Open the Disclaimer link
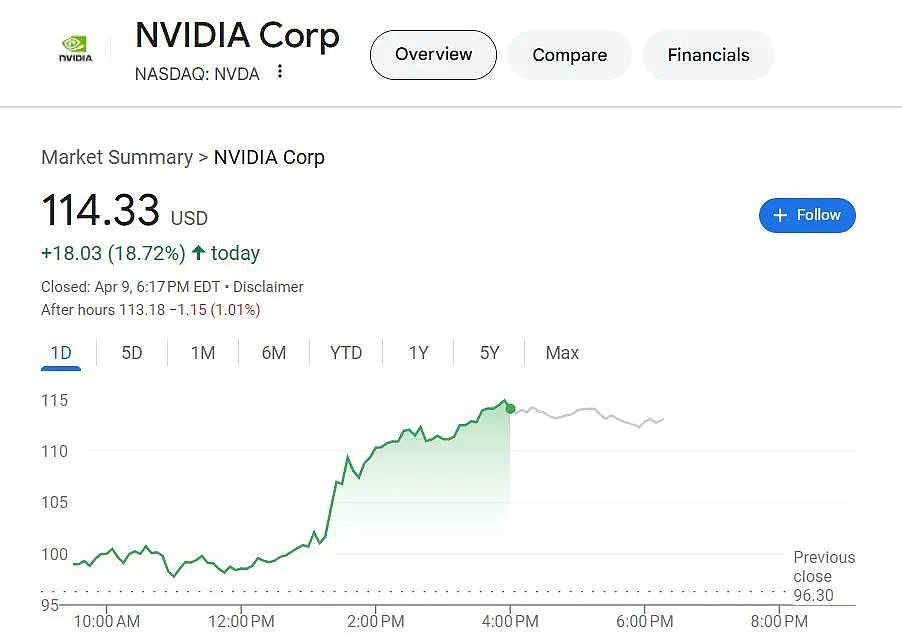The height and width of the screenshot is (635, 902). coord(268,286)
